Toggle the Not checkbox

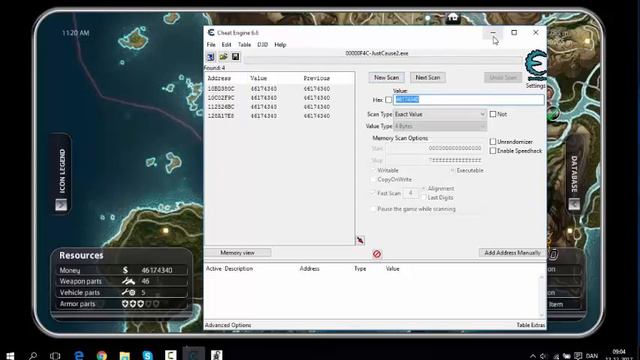pos(493,114)
